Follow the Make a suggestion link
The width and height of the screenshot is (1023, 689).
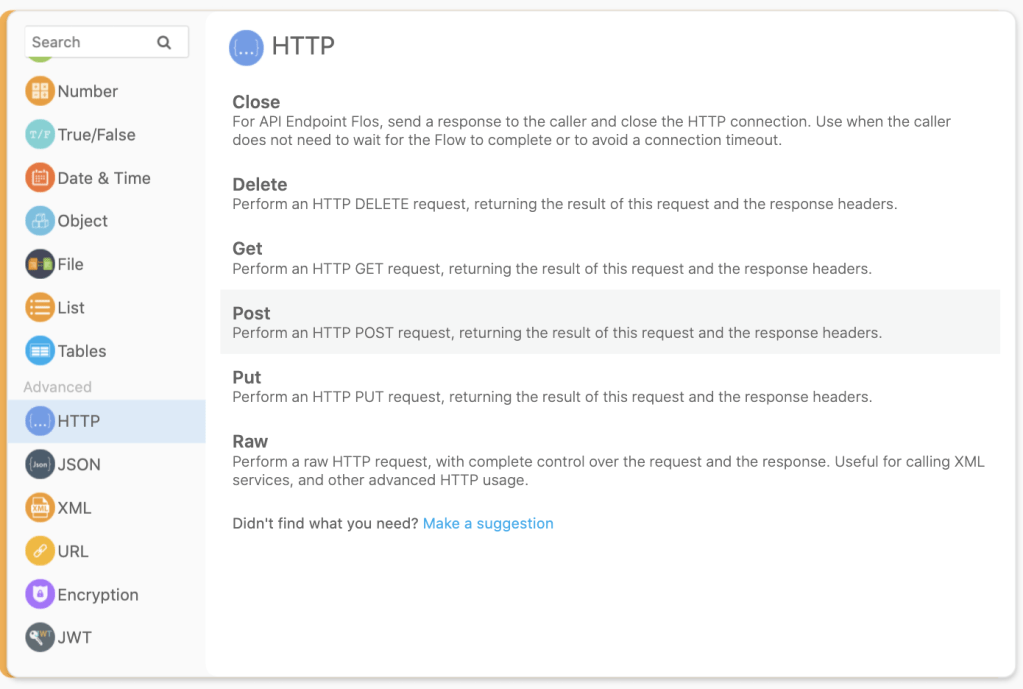pyautogui.click(x=488, y=523)
